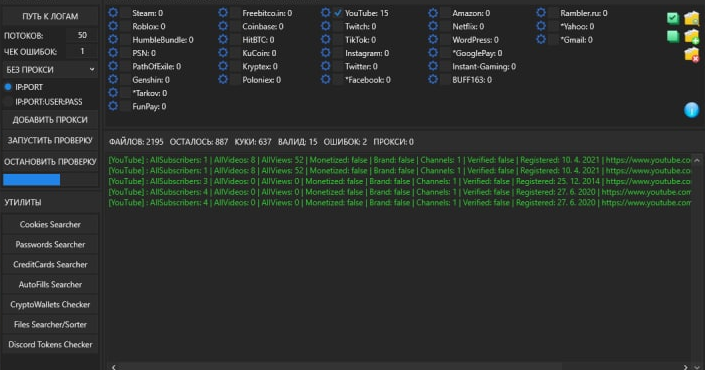Image resolution: width=705 pixels, height=370 pixels.
Task: Enable the Steam service checkbox
Action: (125, 13)
